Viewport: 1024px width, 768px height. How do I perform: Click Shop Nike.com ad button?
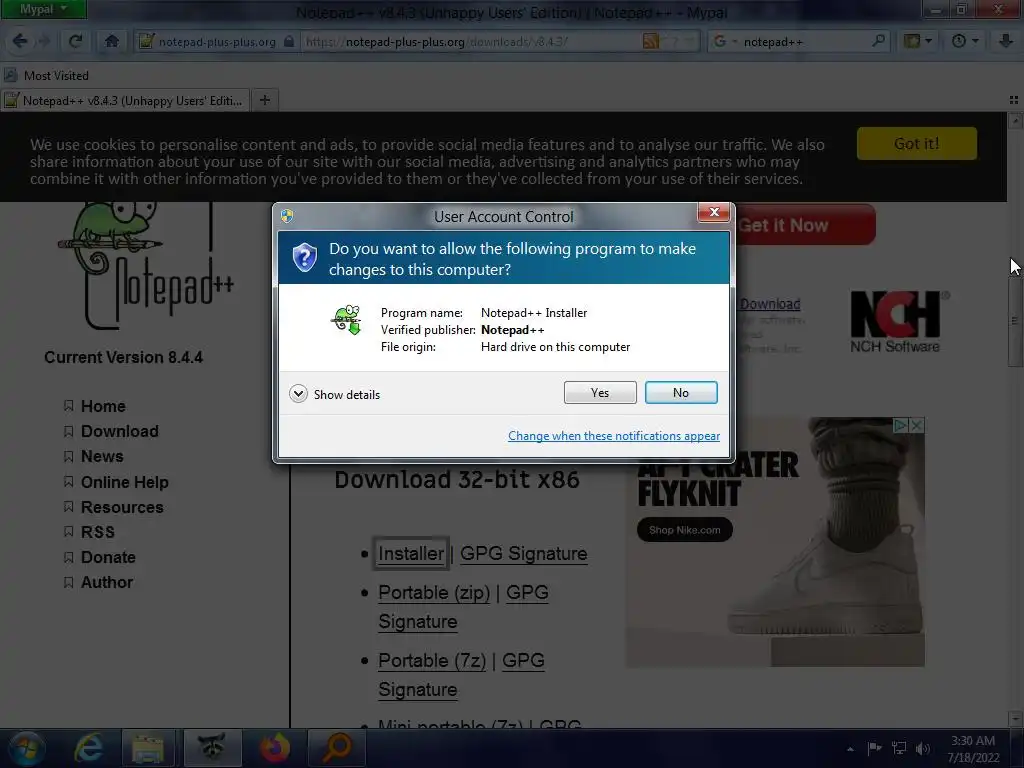pyautogui.click(x=684, y=530)
